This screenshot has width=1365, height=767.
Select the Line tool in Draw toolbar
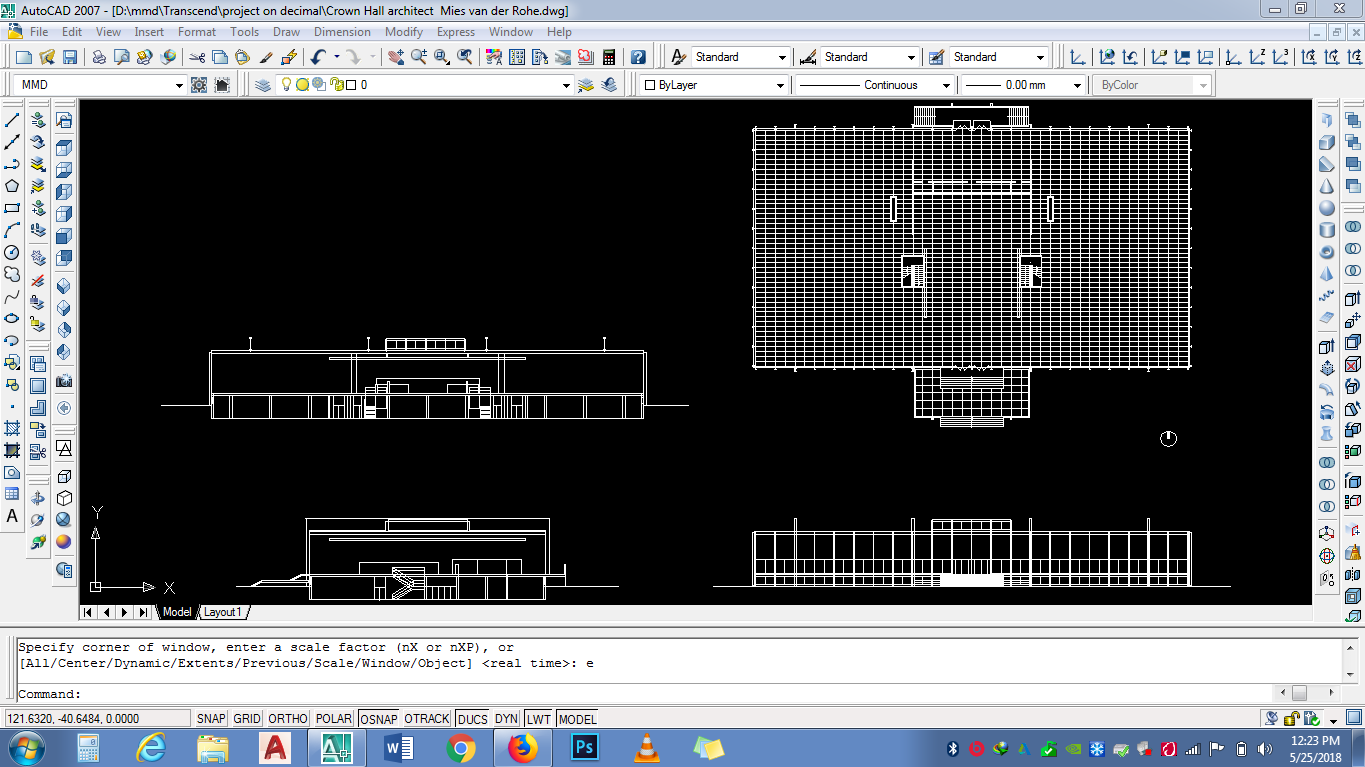tap(12, 119)
